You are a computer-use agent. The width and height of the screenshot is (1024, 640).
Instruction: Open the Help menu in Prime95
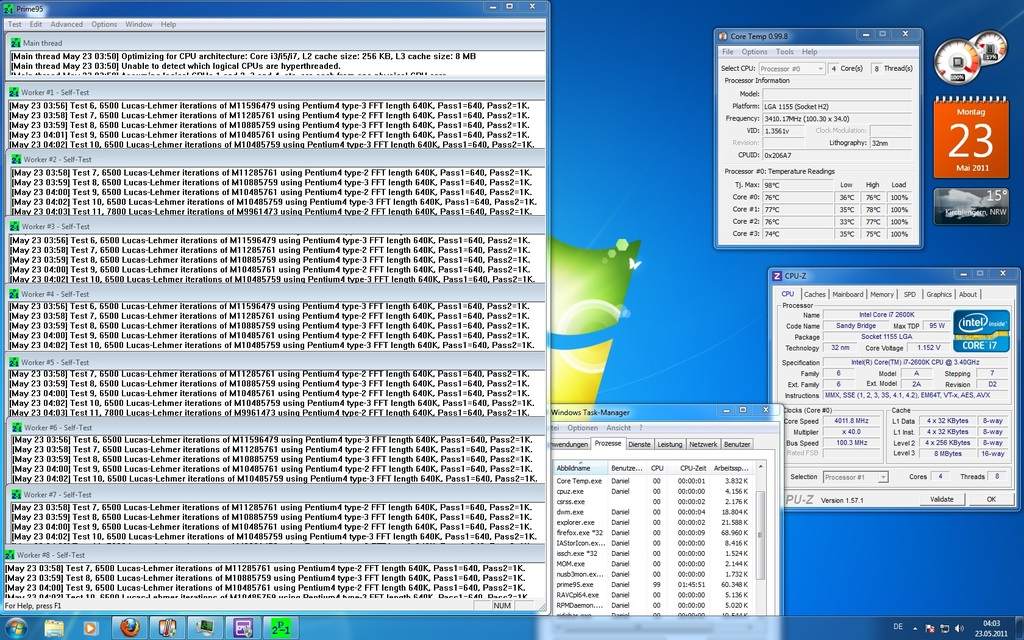168,24
